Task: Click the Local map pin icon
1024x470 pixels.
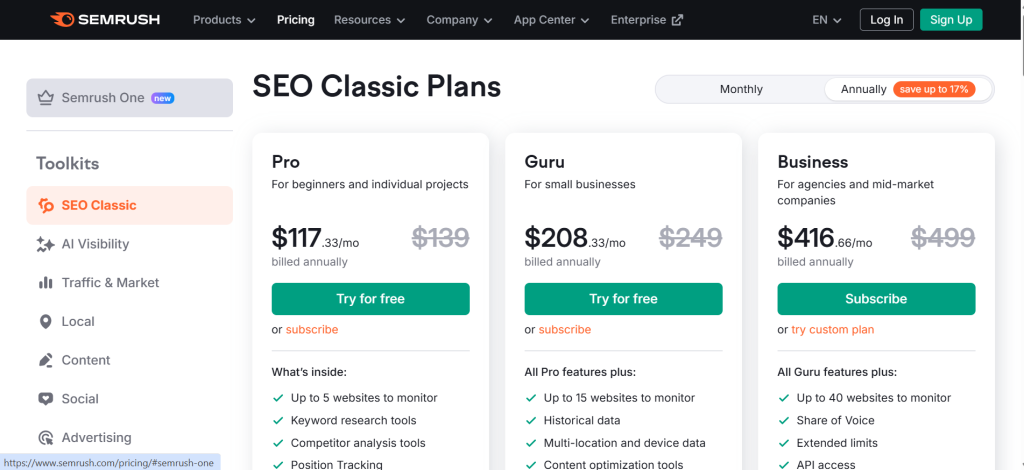Action: [45, 322]
